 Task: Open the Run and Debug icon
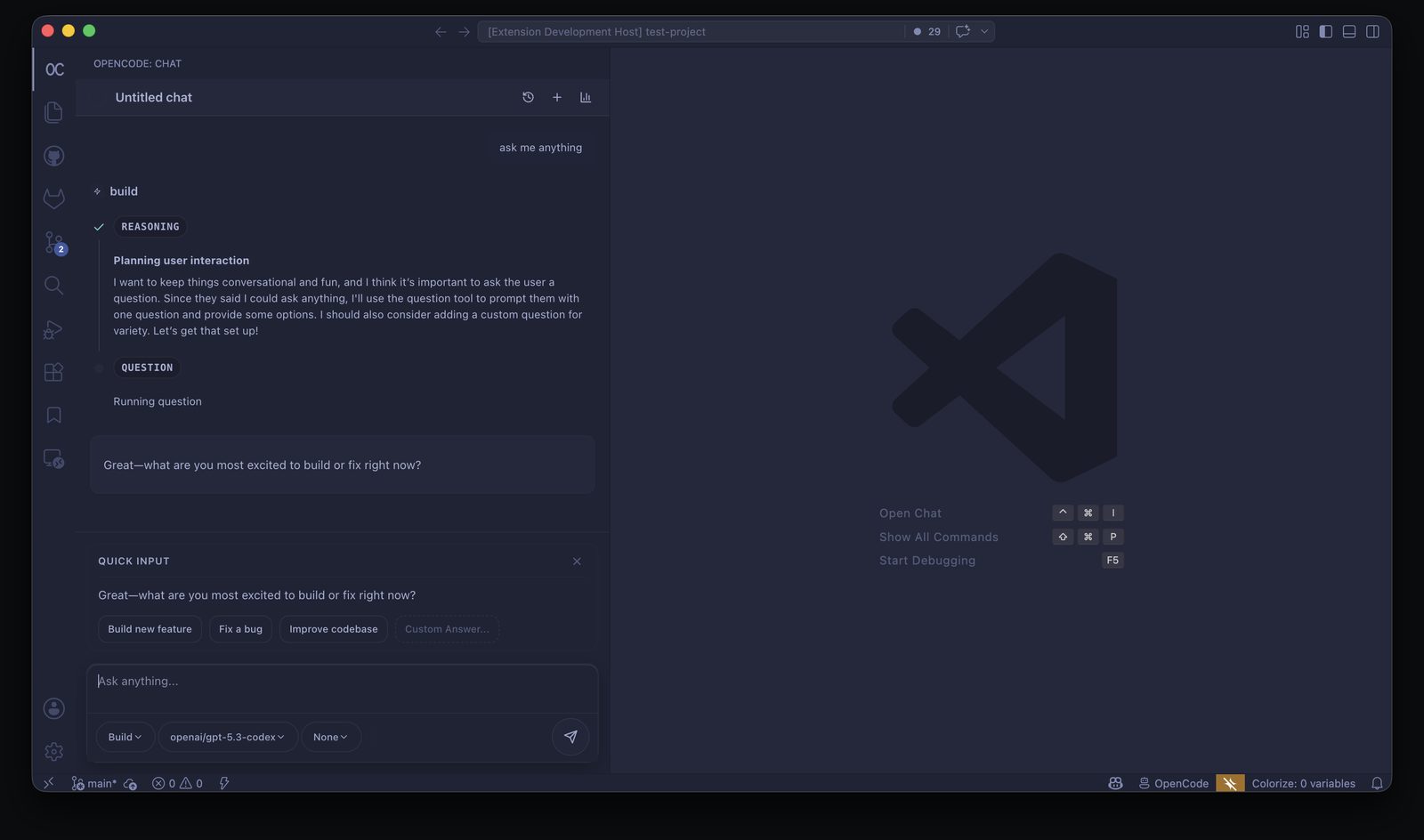click(x=54, y=328)
